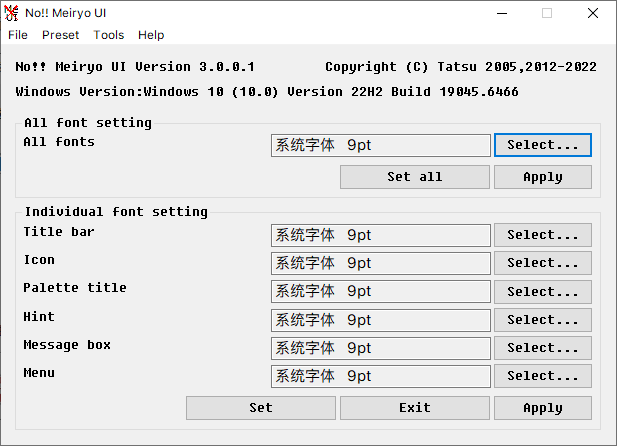The image size is (617, 446).
Task: Click the 'Hint' label
Action: [x=39, y=316]
